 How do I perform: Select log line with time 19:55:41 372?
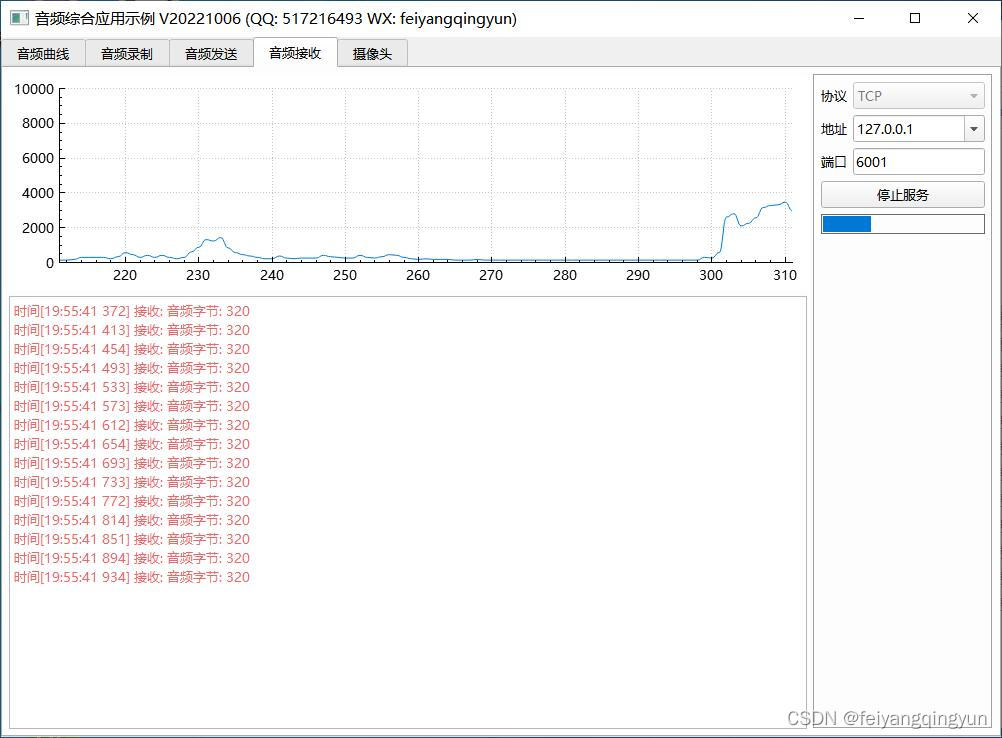point(132,311)
